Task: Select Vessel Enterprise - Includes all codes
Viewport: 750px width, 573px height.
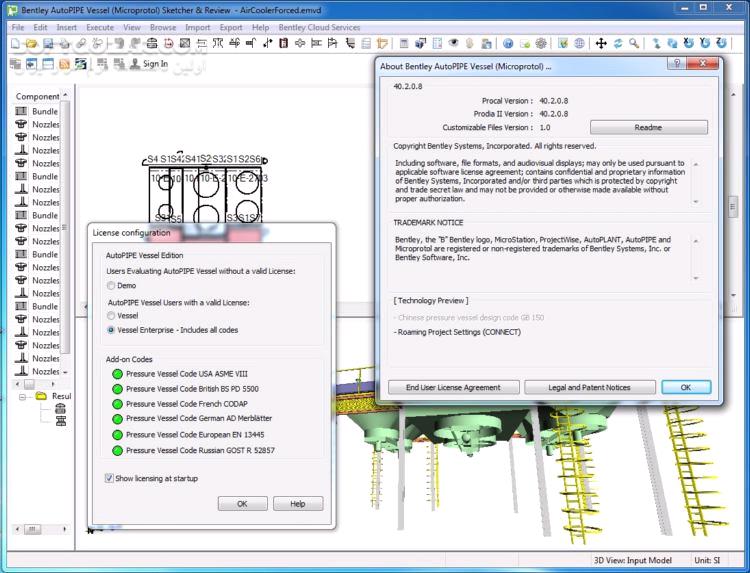Action: pyautogui.click(x=111, y=330)
